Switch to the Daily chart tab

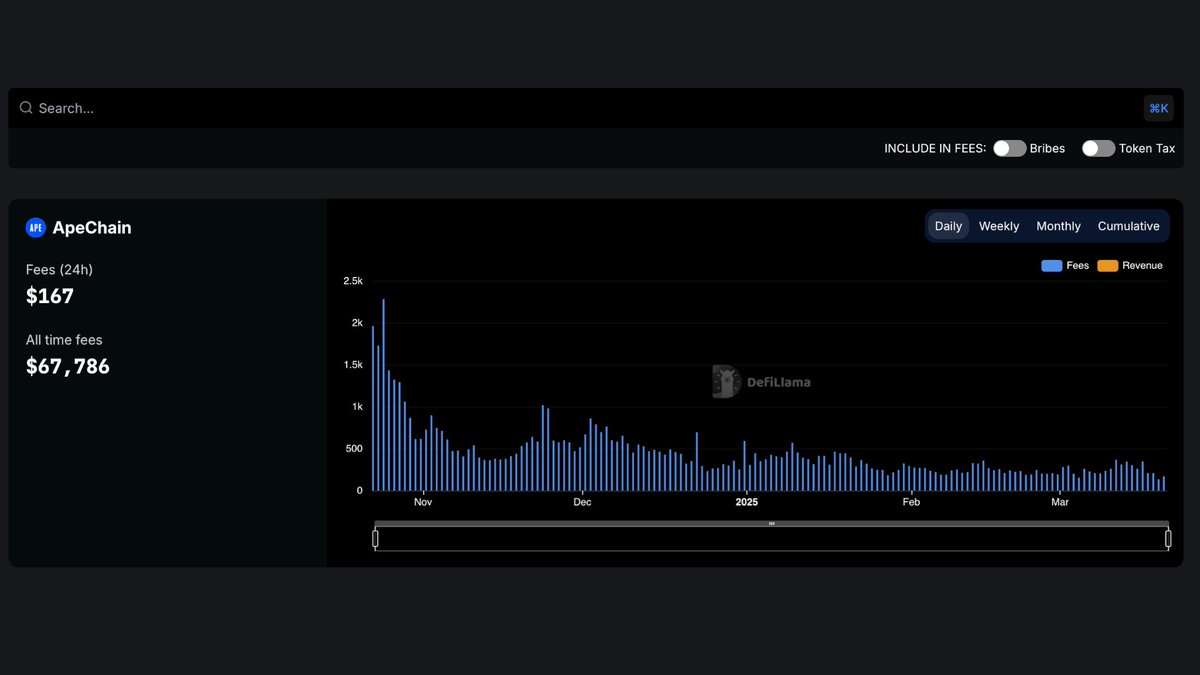[x=948, y=226]
